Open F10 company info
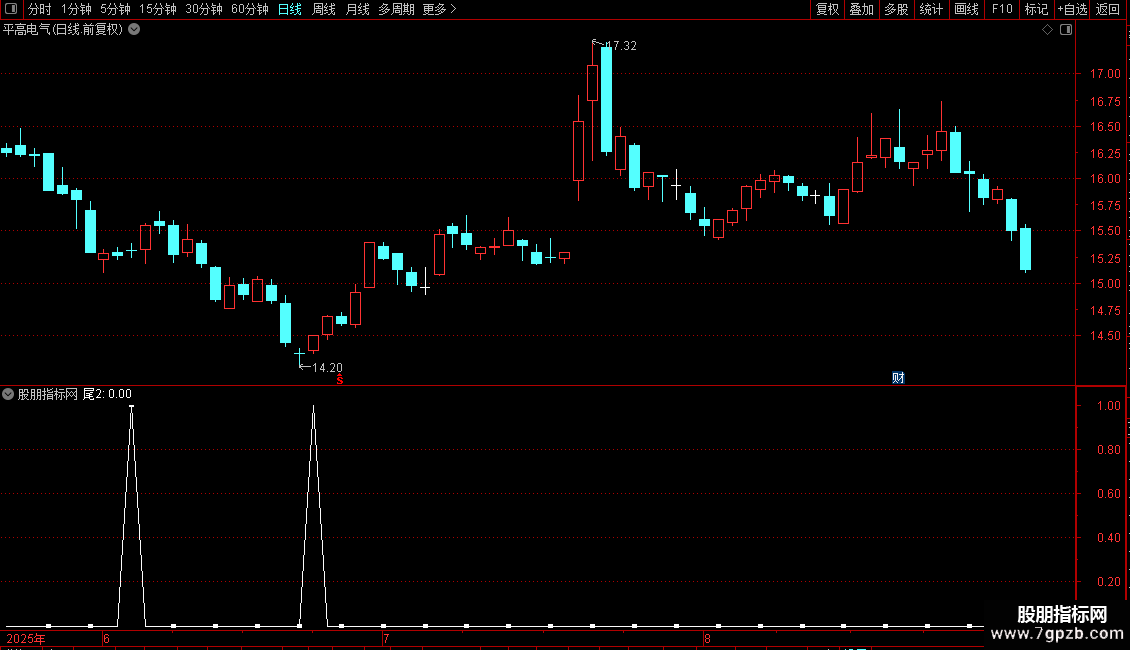1130x650 pixels. [x=1002, y=9]
